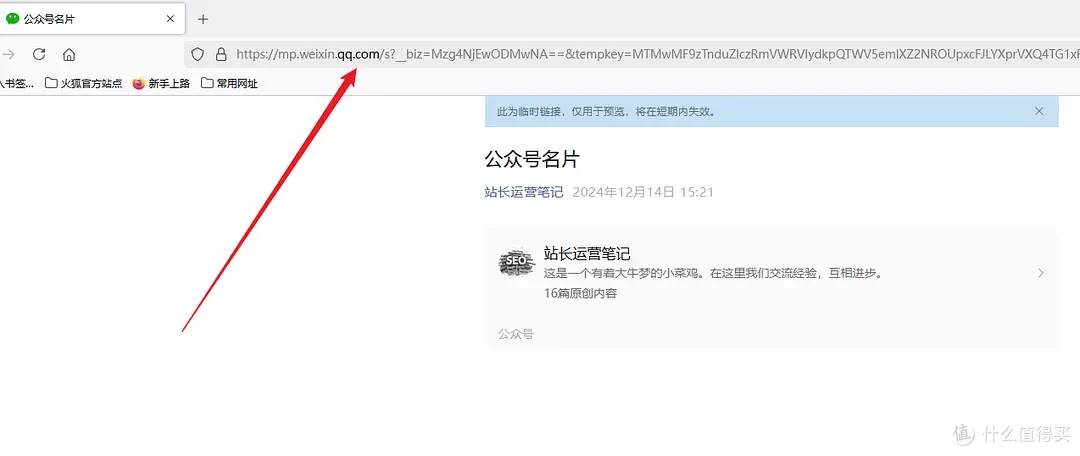Open the 站长运营笔记 card title

coord(587,253)
